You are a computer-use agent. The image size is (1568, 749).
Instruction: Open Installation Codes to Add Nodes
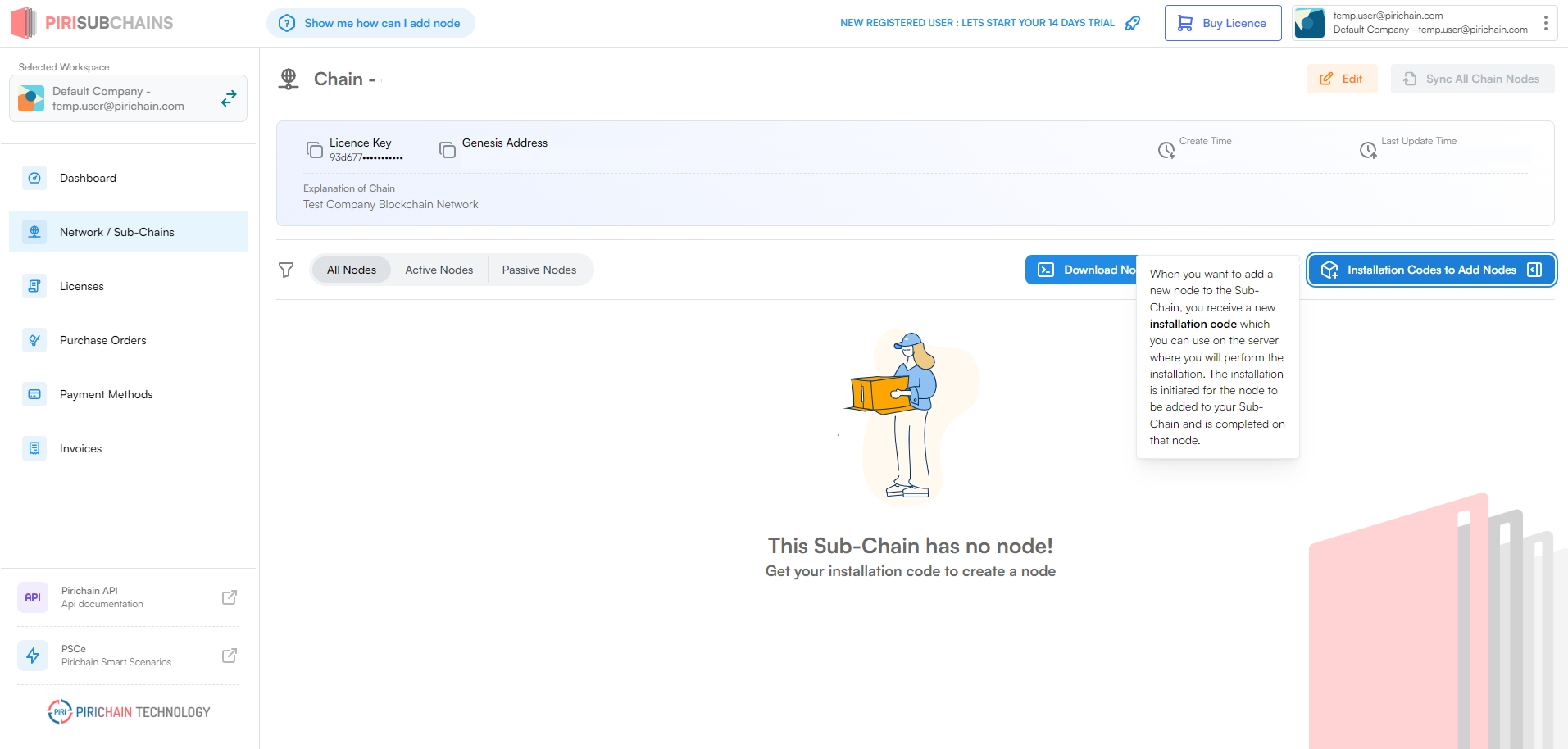click(x=1431, y=270)
